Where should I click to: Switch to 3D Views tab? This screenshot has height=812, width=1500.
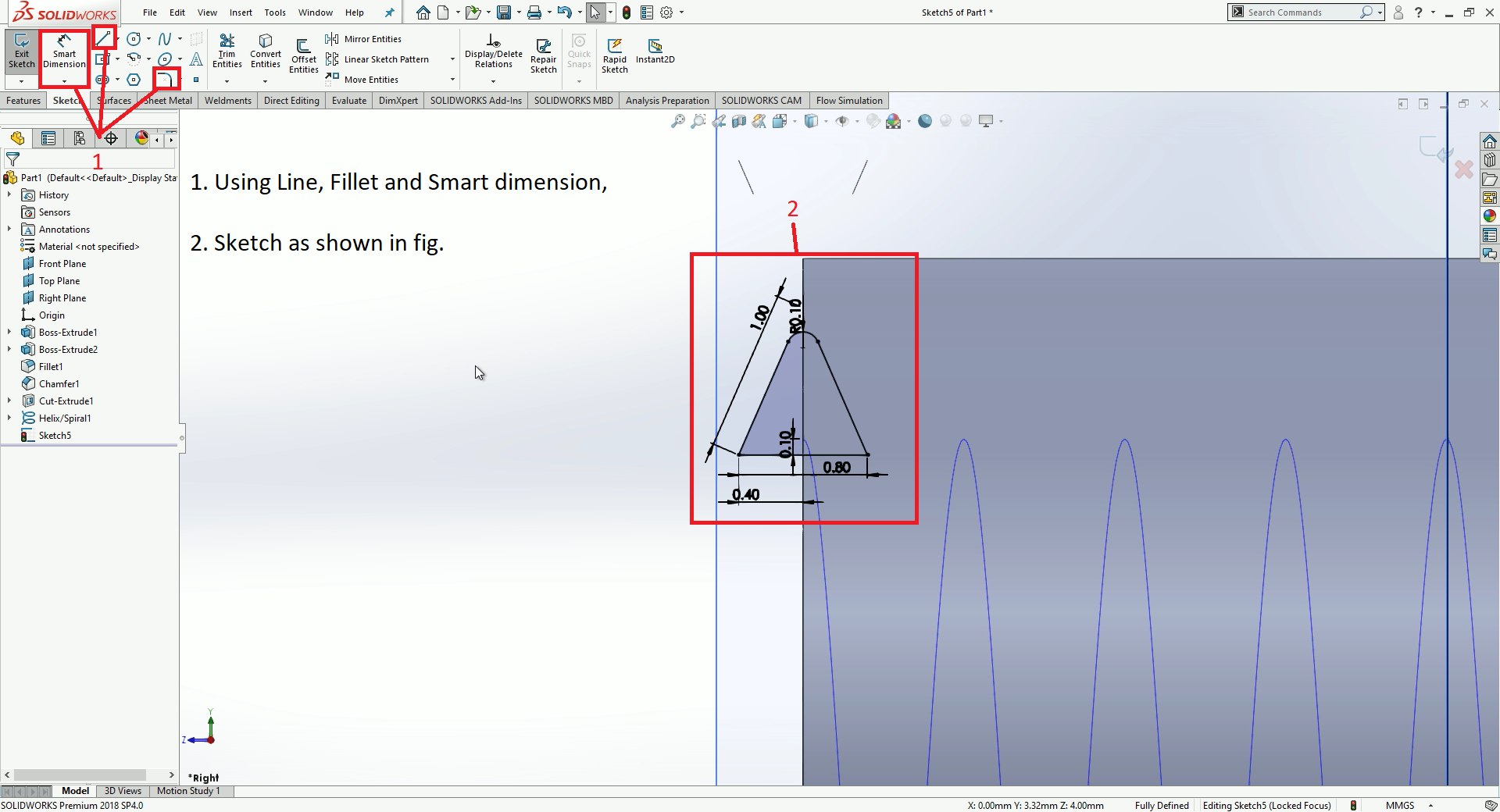coord(123,791)
